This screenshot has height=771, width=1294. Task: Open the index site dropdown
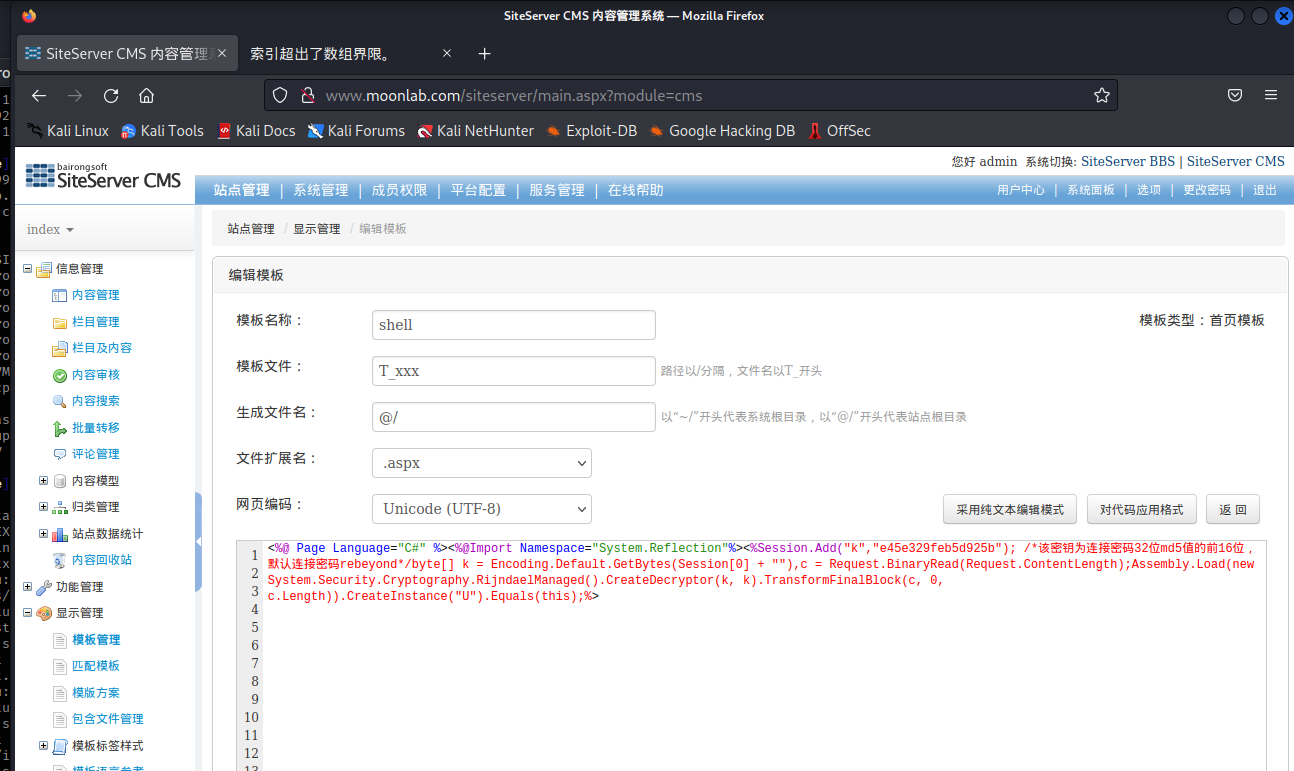pyautogui.click(x=51, y=229)
